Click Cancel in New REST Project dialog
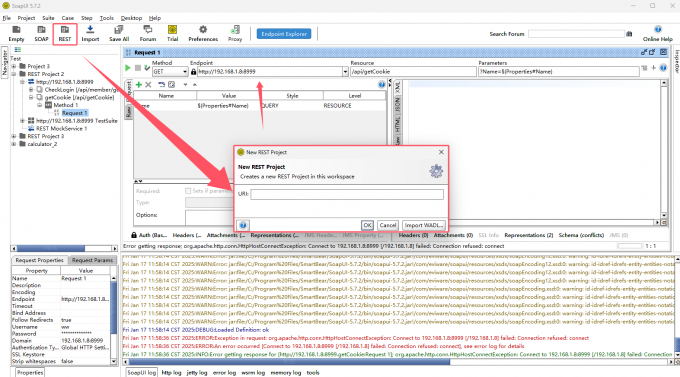680x377 pixels. point(388,225)
